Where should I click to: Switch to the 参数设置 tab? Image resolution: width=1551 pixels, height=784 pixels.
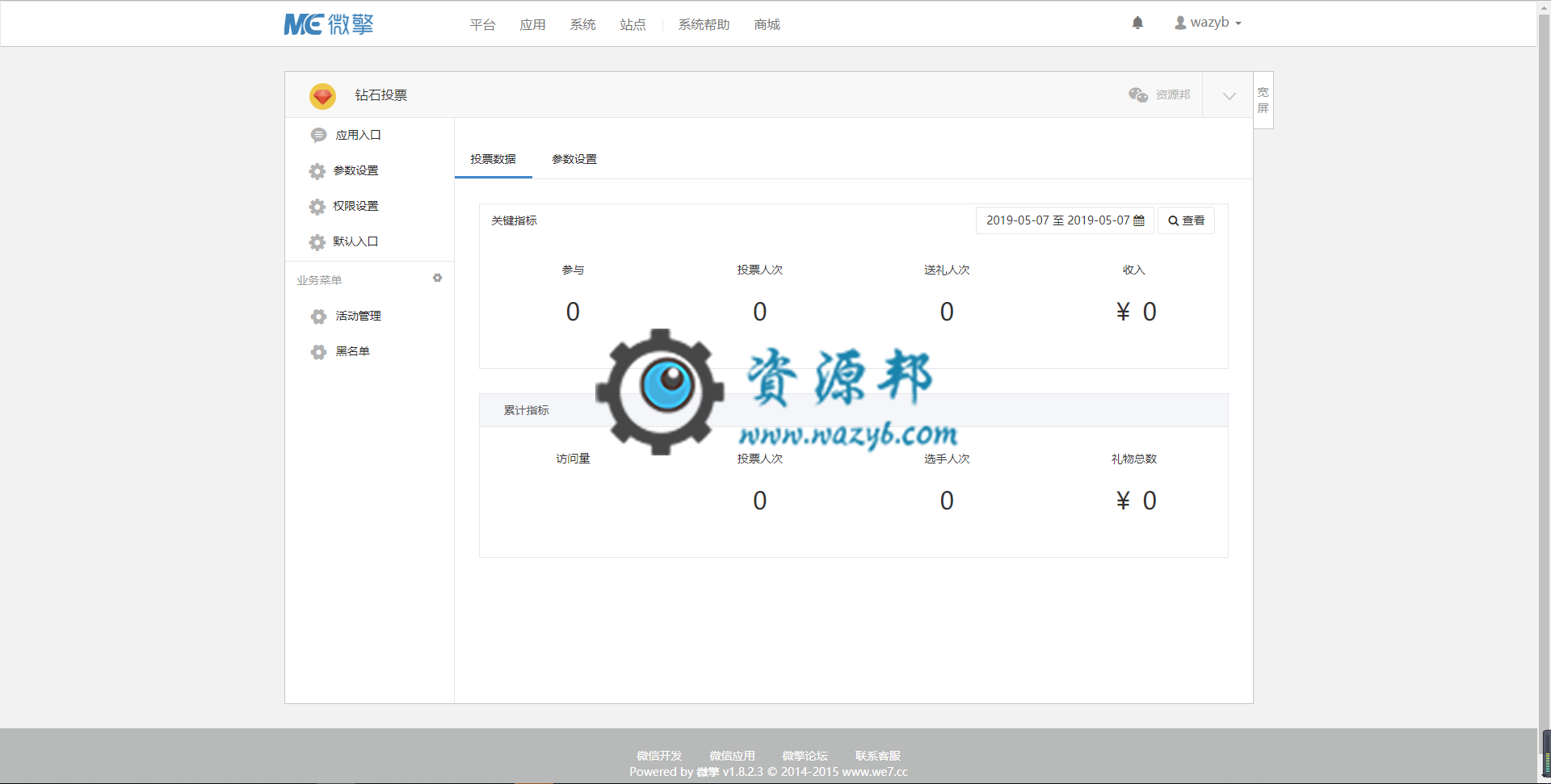pos(574,159)
